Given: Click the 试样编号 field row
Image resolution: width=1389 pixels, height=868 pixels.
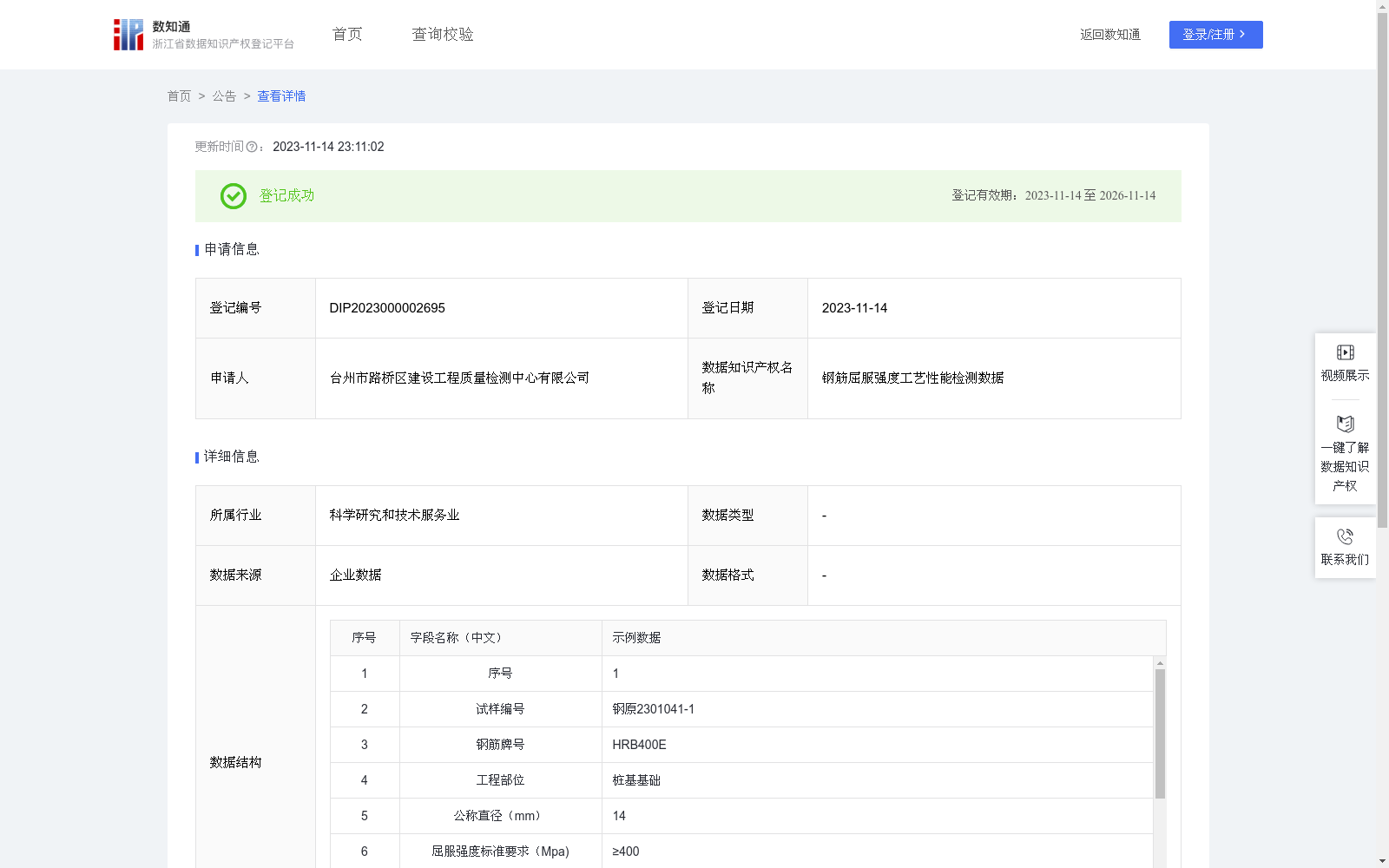Looking at the screenshot, I should (x=741, y=709).
